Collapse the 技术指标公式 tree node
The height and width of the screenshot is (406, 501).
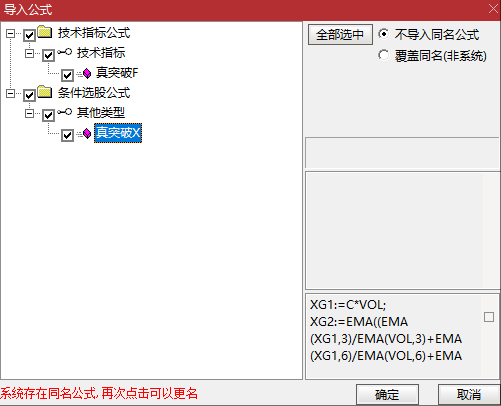[10, 33]
